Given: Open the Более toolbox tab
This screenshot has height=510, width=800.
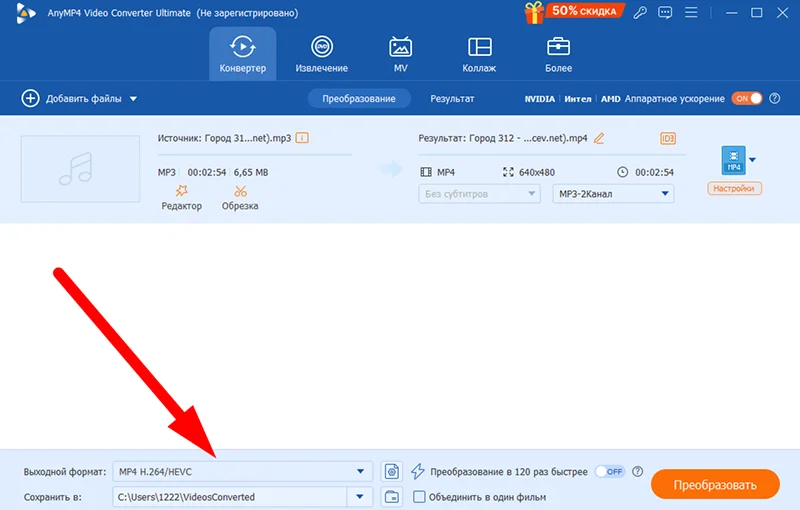Looking at the screenshot, I should [558, 54].
